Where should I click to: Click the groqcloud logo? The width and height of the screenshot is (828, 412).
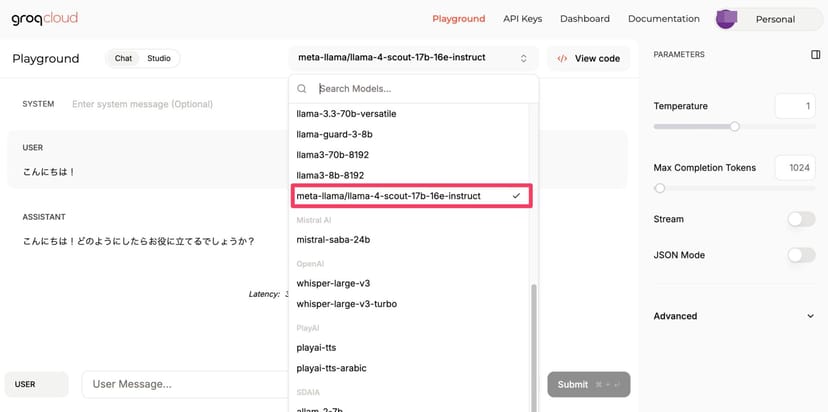tap(45, 18)
